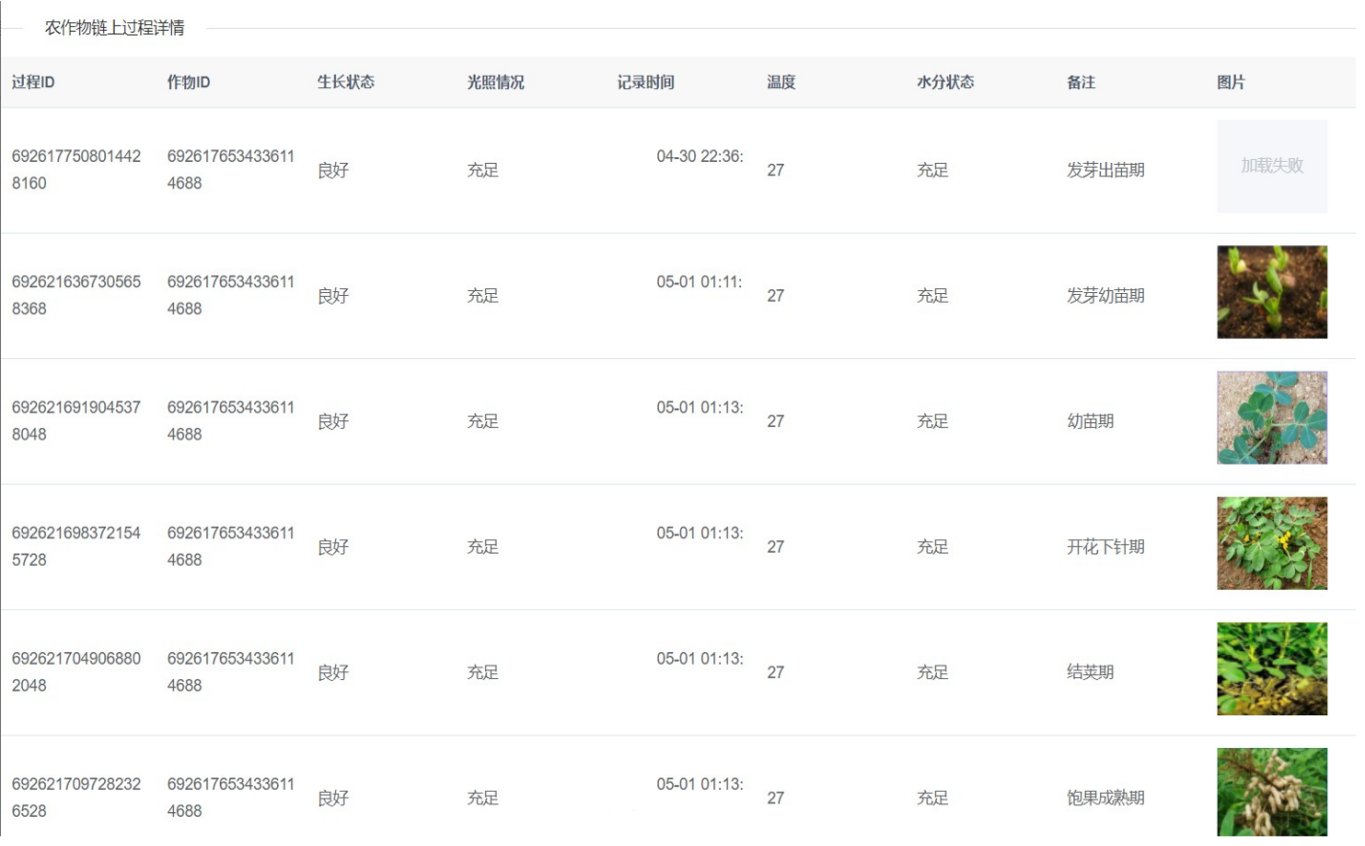1365x846 pixels.
Task: Click the 光照情况 column header
Action: pos(495,82)
